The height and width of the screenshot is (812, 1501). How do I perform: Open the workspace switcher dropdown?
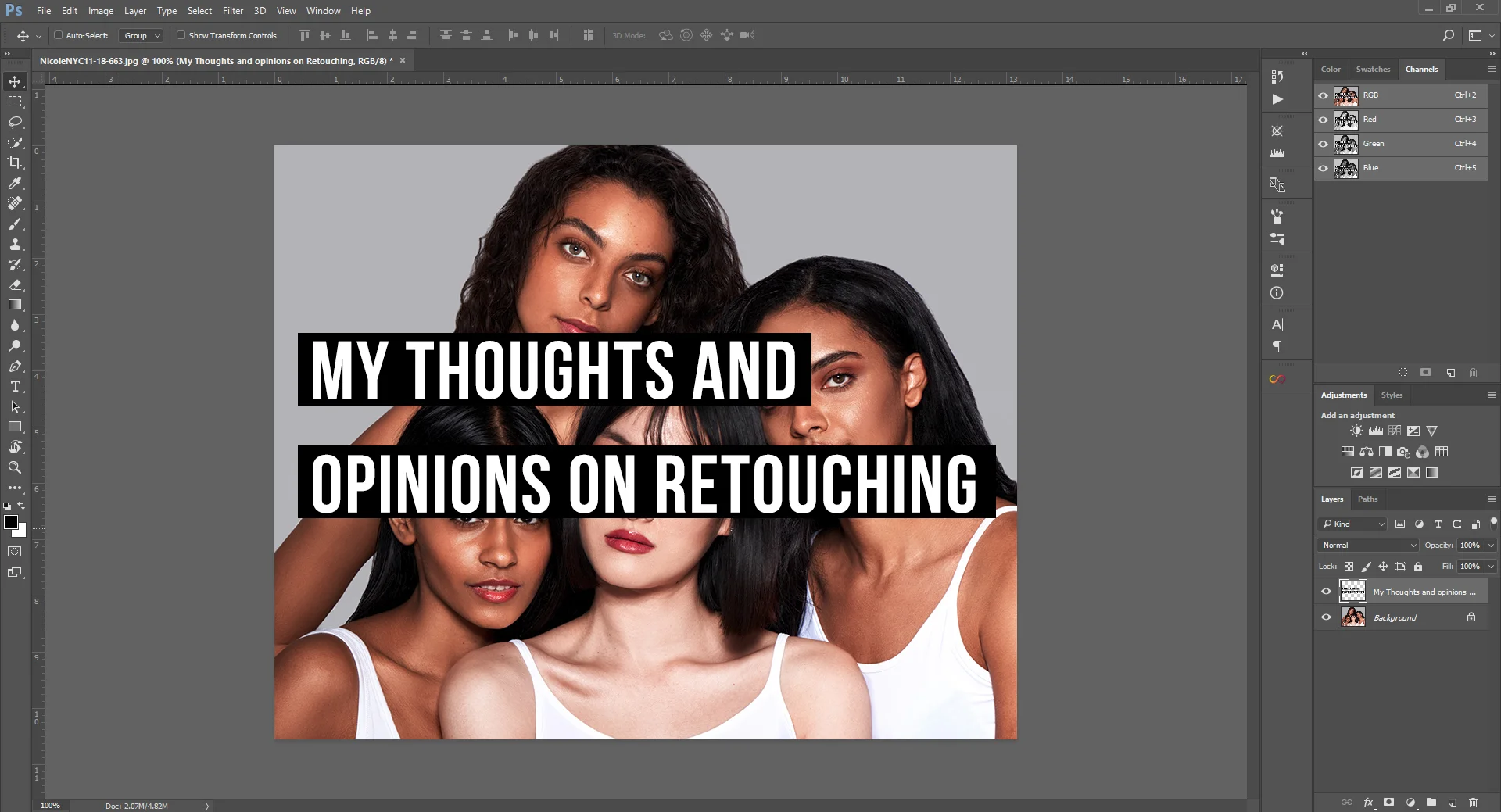1481,35
